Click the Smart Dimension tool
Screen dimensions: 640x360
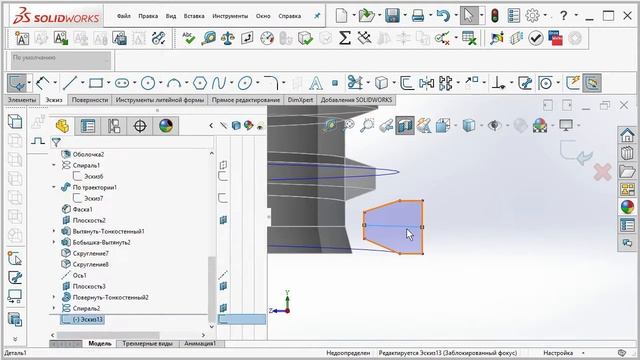[x=42, y=83]
